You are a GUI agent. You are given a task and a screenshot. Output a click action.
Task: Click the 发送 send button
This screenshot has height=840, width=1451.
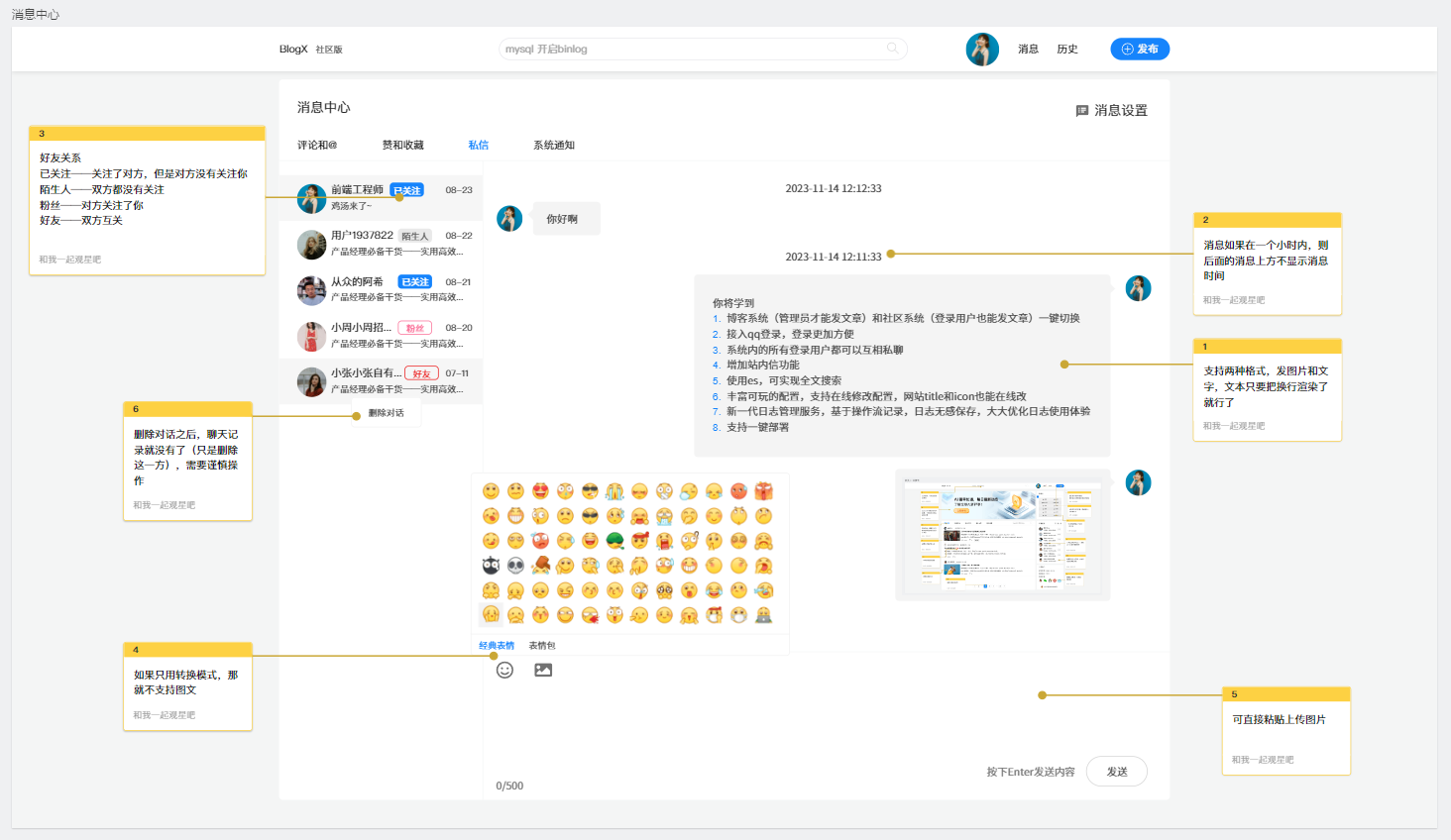pos(1117,772)
